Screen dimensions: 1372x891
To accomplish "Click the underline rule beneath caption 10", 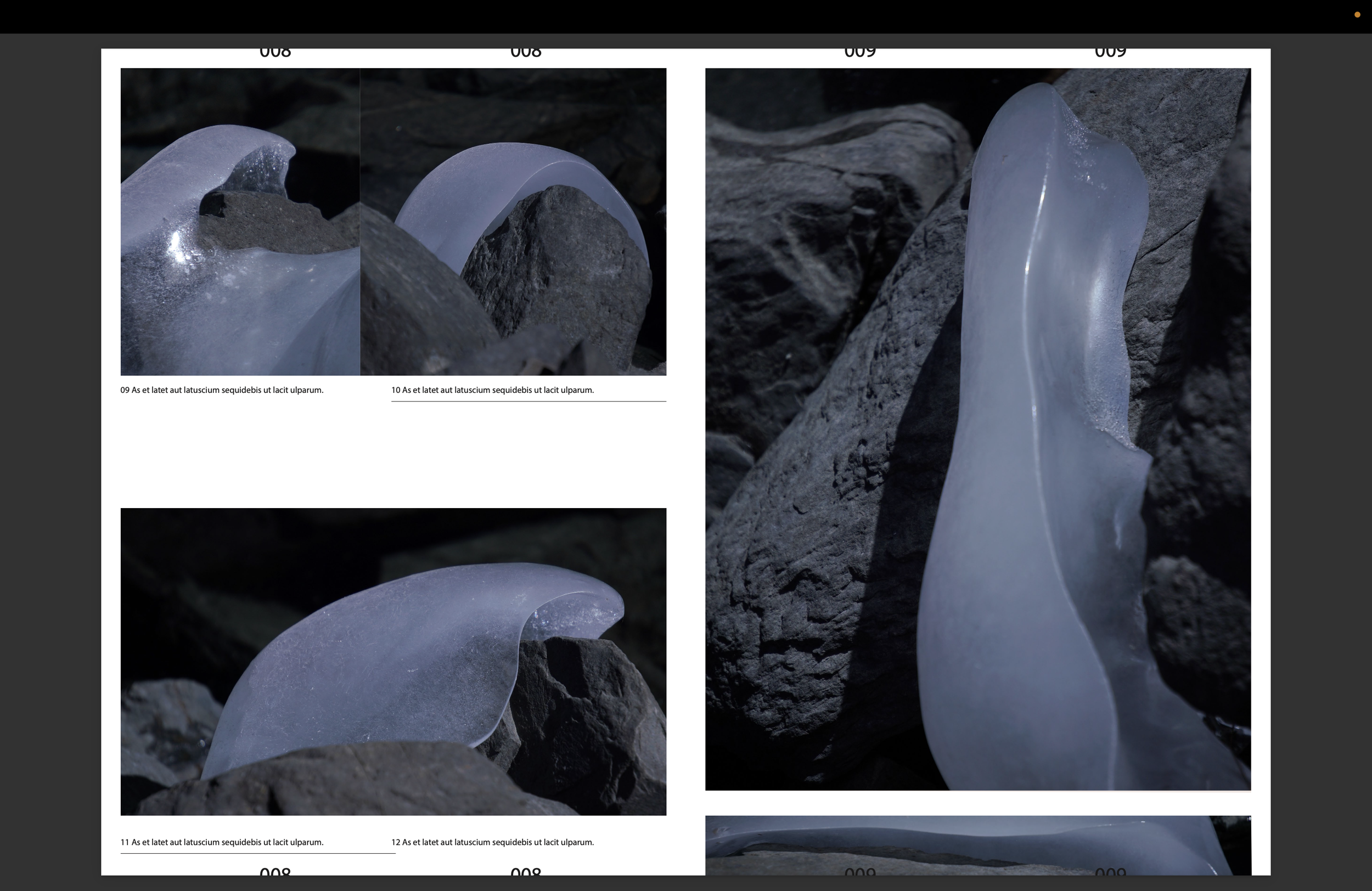I will pos(528,401).
